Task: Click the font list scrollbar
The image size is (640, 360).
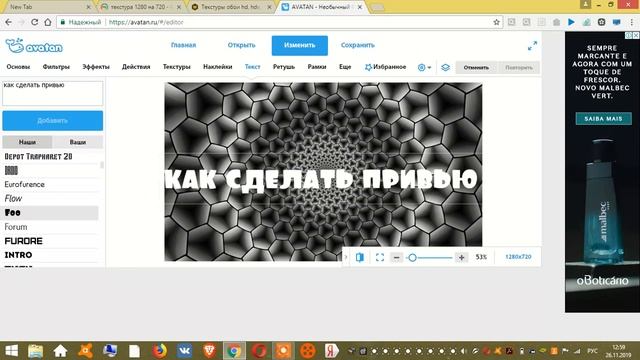Action: click(x=102, y=165)
